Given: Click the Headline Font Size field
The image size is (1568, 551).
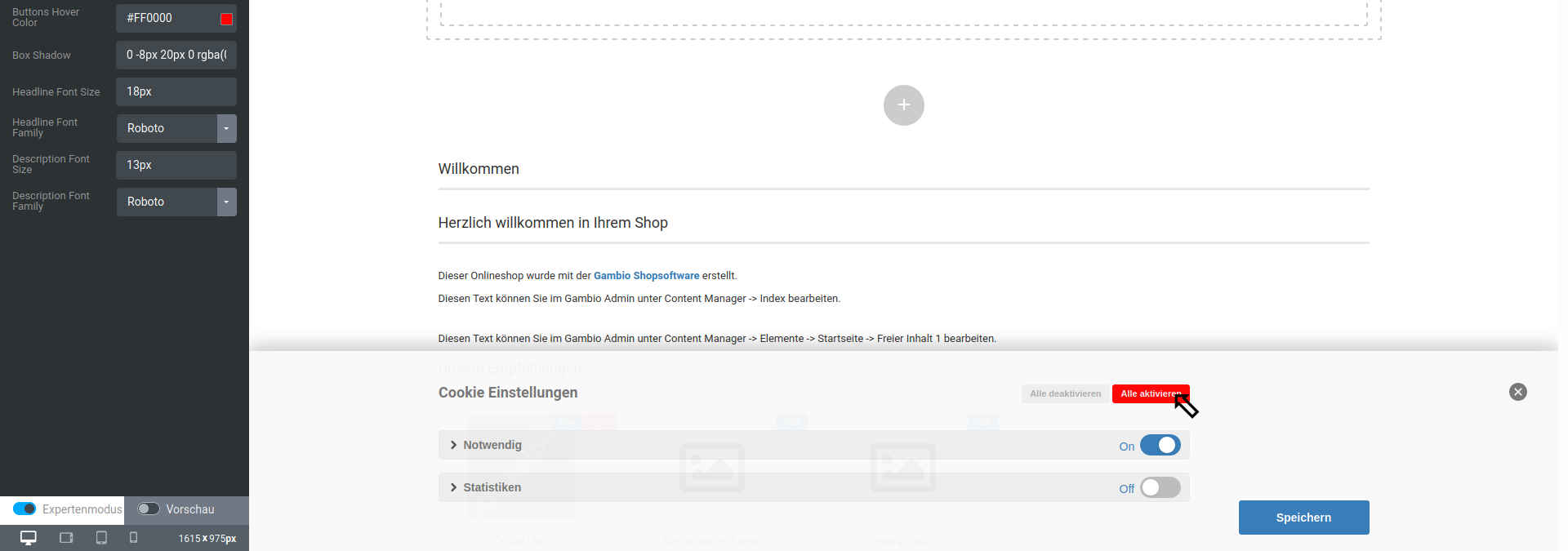Looking at the screenshot, I should click(x=176, y=91).
